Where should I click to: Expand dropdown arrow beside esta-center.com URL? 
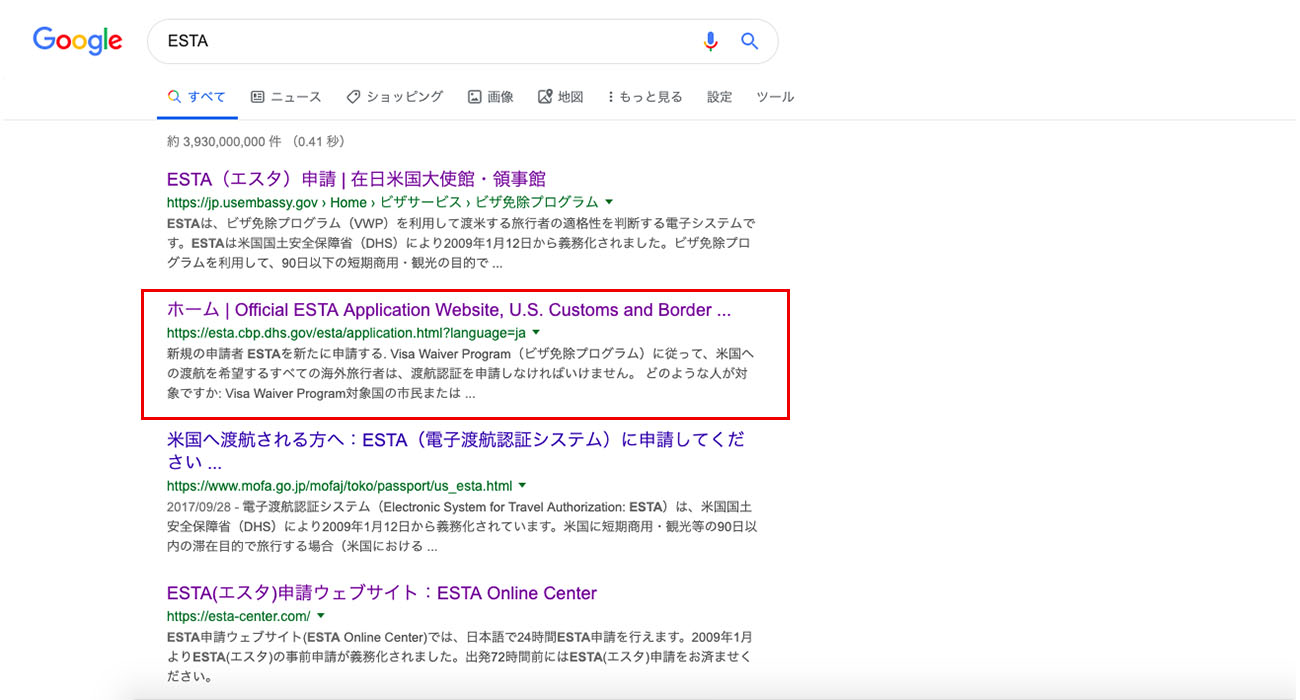321,616
